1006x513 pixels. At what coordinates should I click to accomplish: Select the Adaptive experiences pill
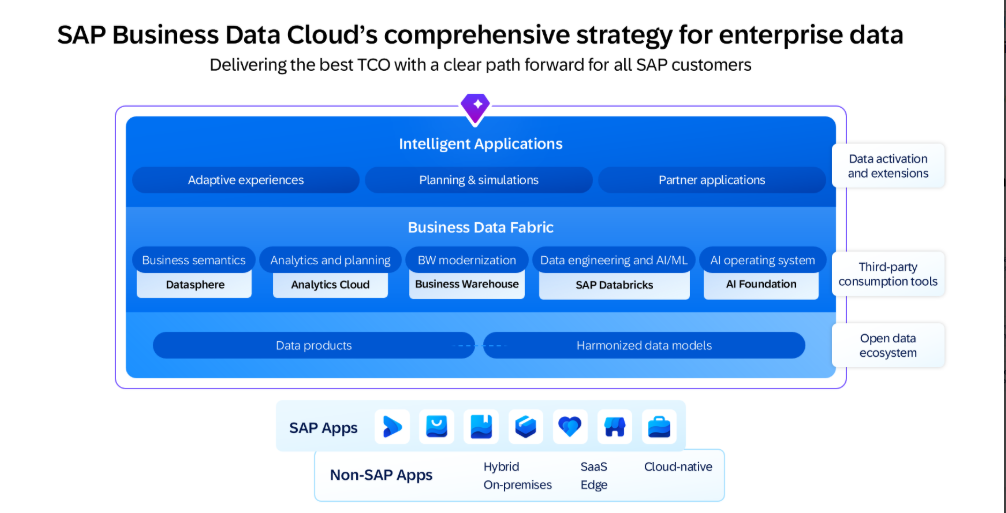(x=246, y=180)
